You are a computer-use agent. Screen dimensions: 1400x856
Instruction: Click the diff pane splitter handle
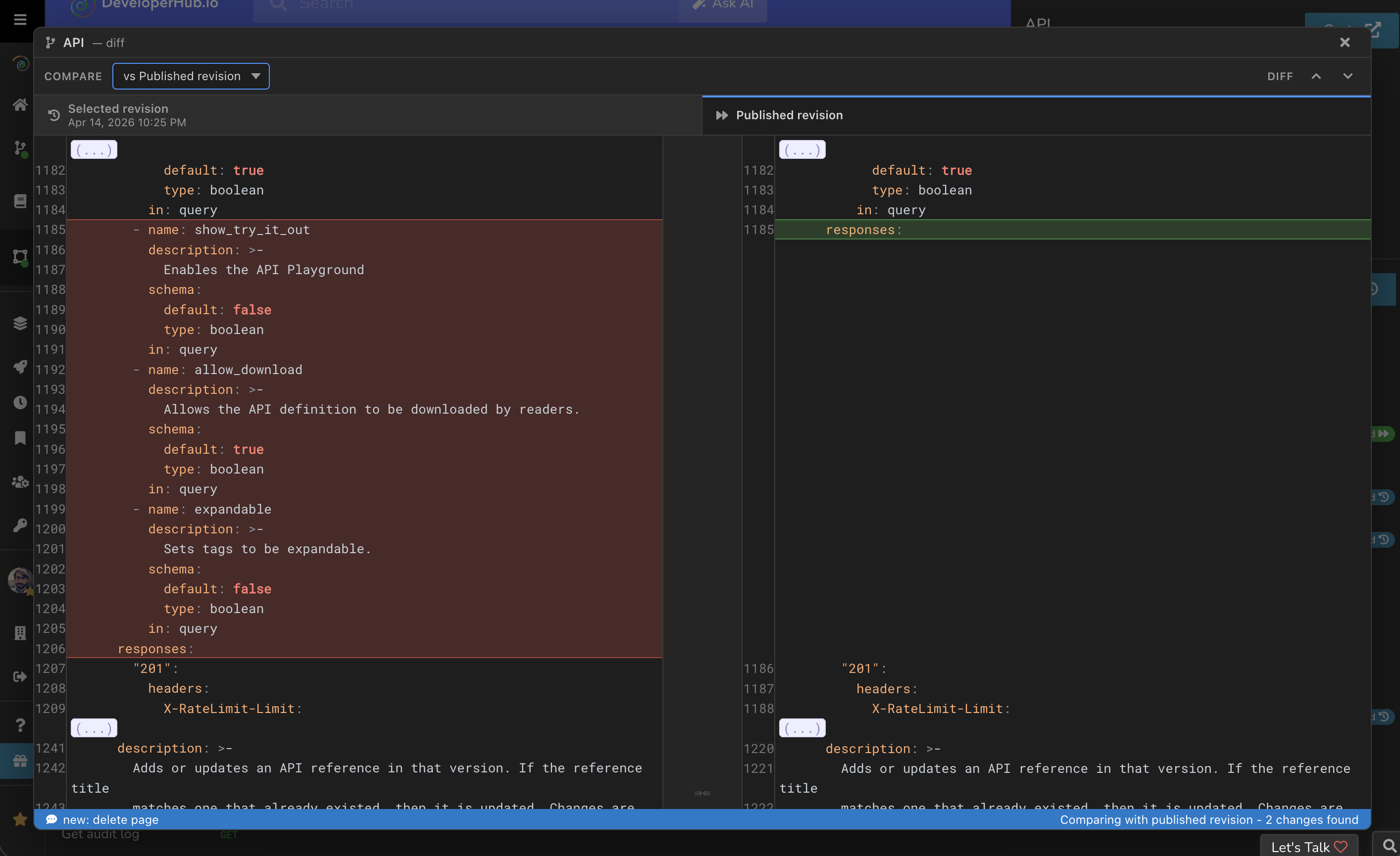coord(702,793)
